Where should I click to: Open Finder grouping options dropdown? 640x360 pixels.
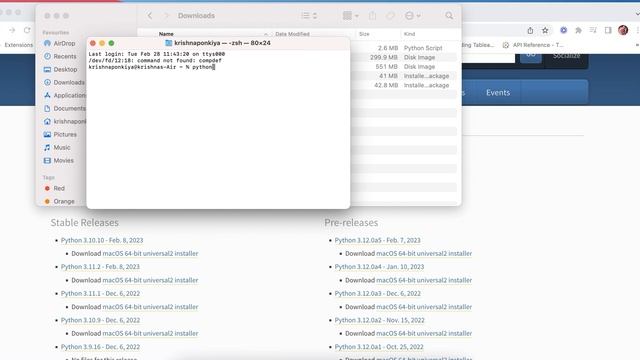(x=350, y=16)
